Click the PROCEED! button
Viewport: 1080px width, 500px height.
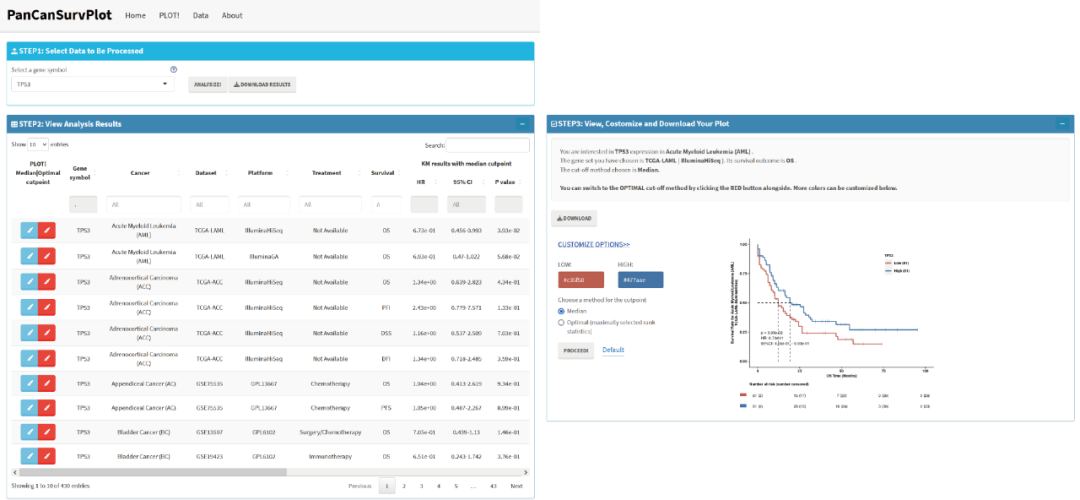tap(577, 350)
